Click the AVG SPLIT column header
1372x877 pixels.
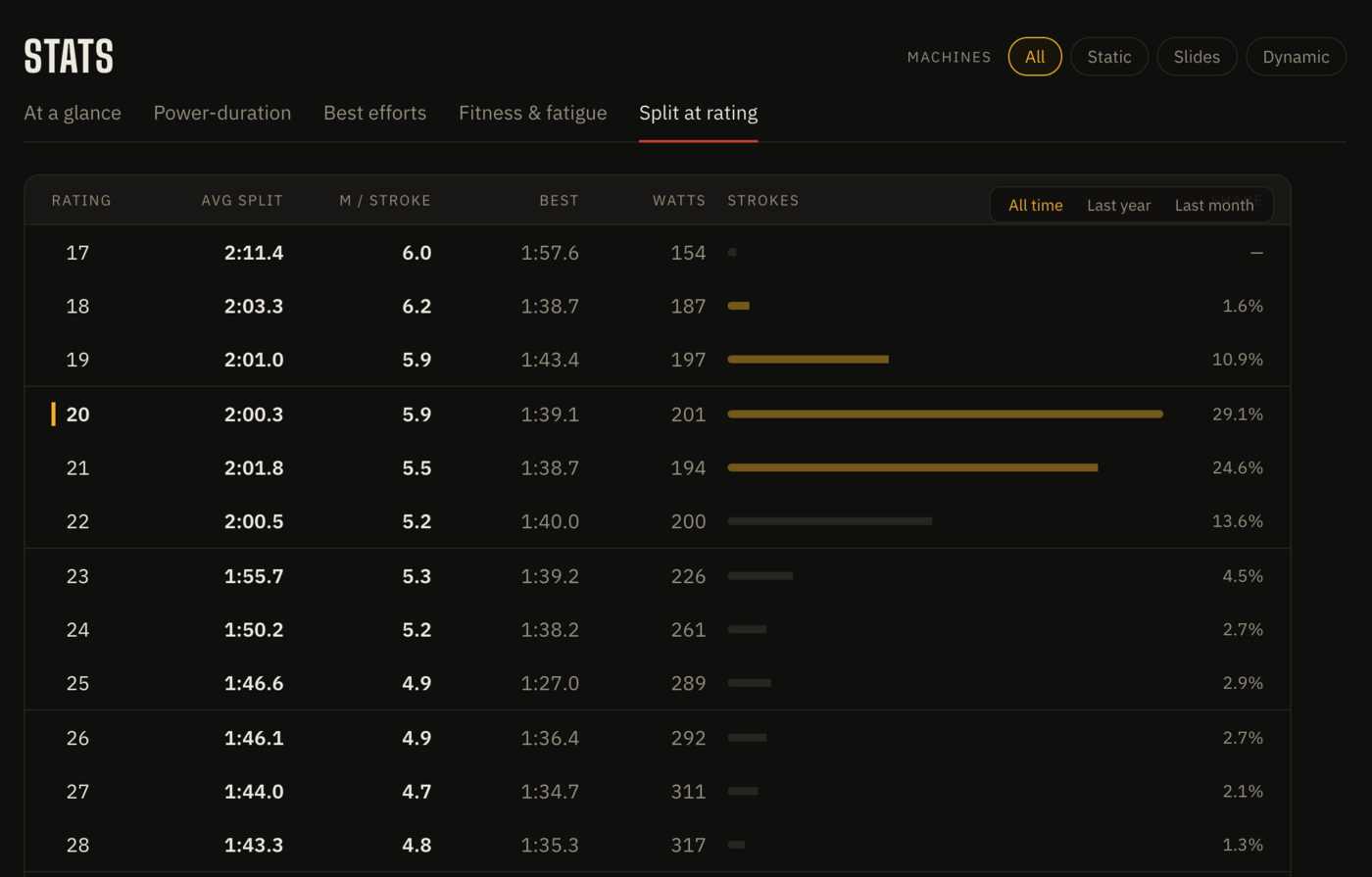(x=242, y=200)
